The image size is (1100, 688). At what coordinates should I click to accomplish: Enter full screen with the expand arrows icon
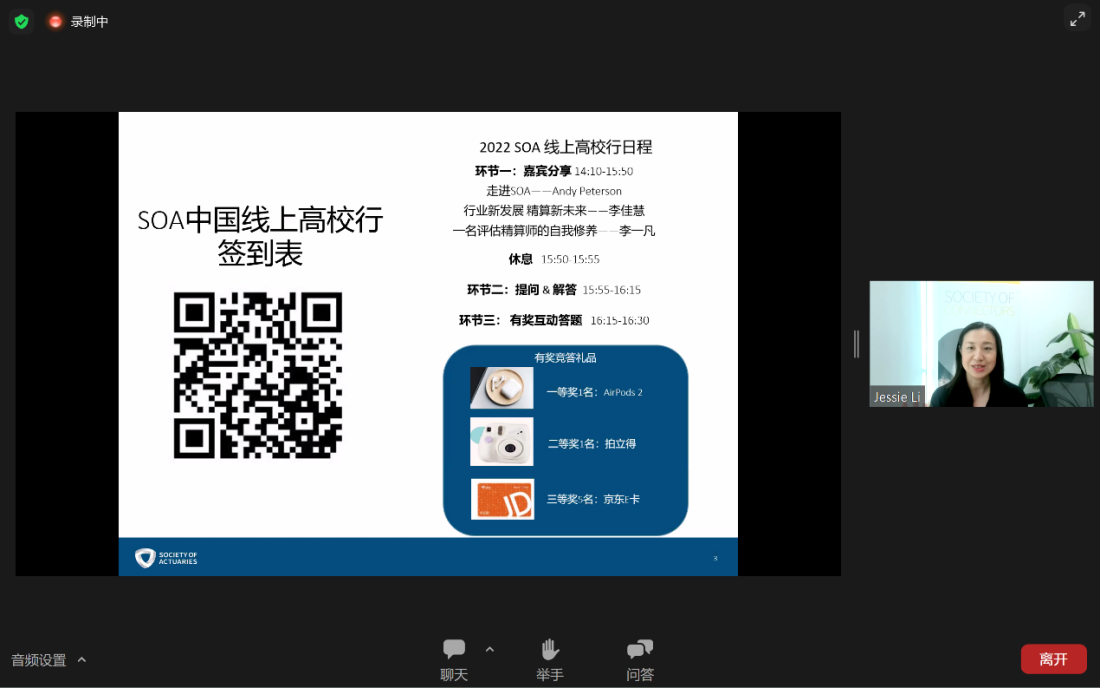[1077, 18]
